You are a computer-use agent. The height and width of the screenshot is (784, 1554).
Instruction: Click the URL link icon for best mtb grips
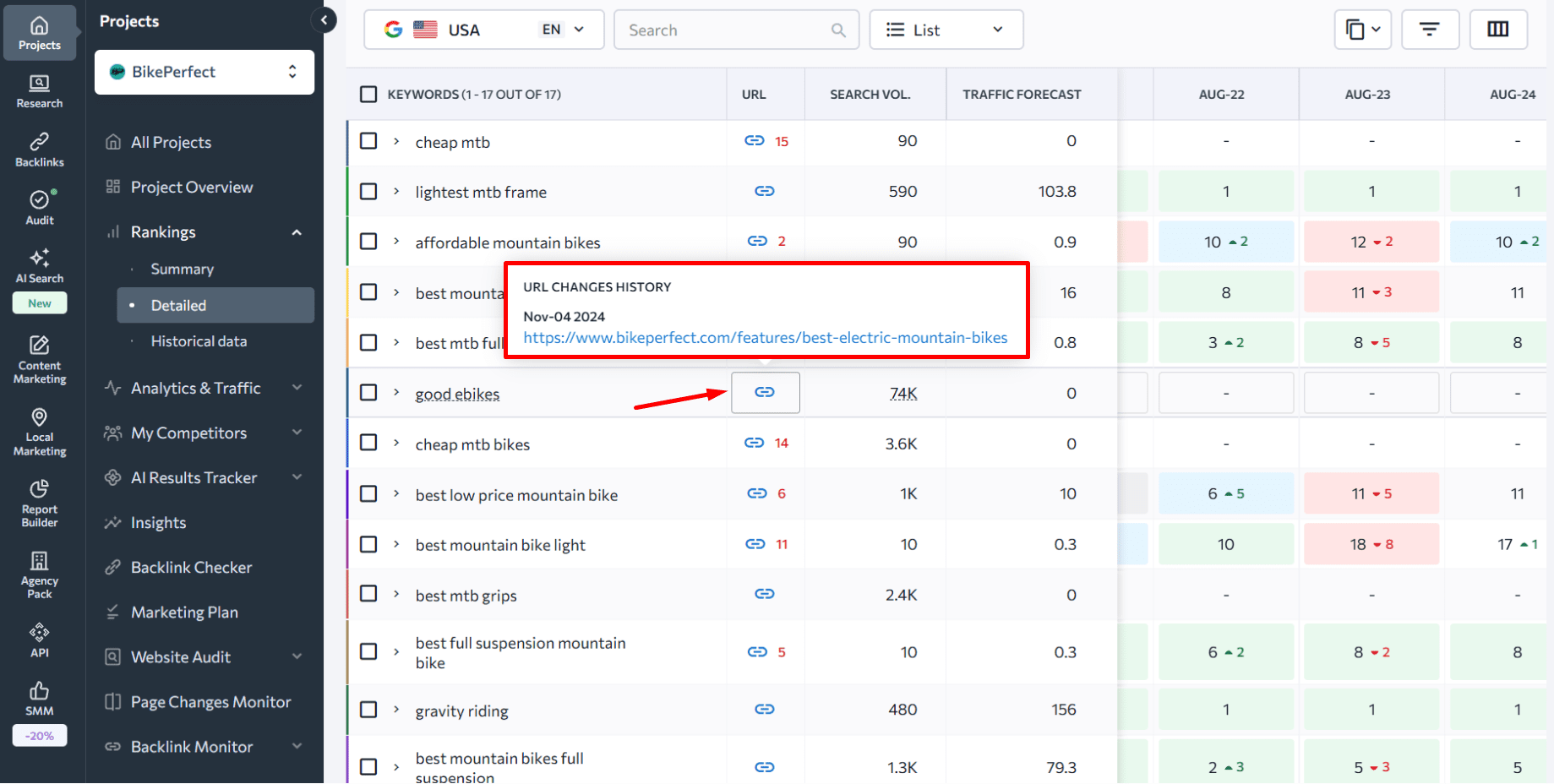point(765,595)
